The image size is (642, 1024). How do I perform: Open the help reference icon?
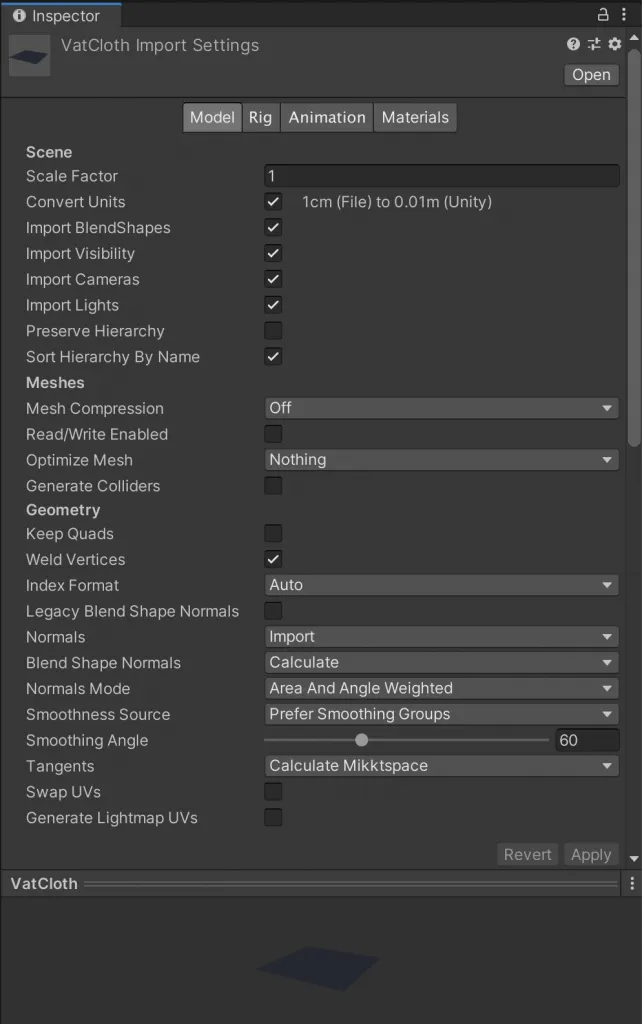click(x=573, y=44)
